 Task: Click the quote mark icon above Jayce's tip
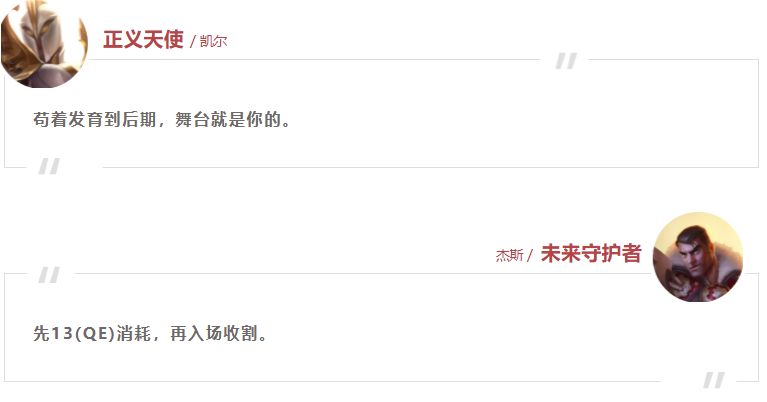[x=49, y=275]
